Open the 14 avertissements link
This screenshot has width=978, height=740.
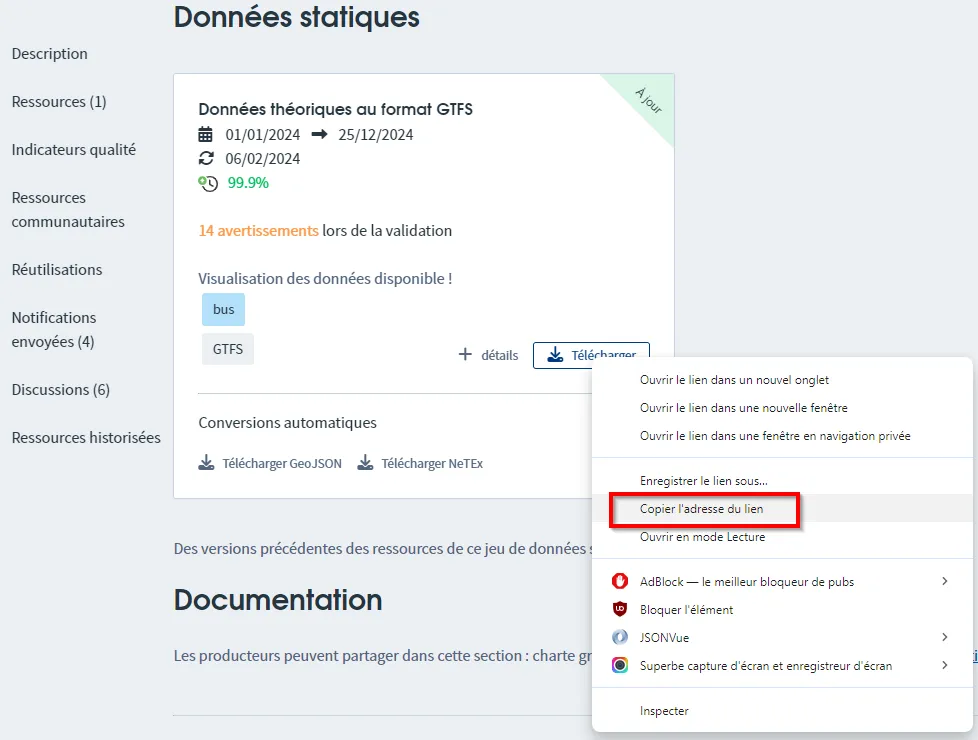[x=258, y=231]
